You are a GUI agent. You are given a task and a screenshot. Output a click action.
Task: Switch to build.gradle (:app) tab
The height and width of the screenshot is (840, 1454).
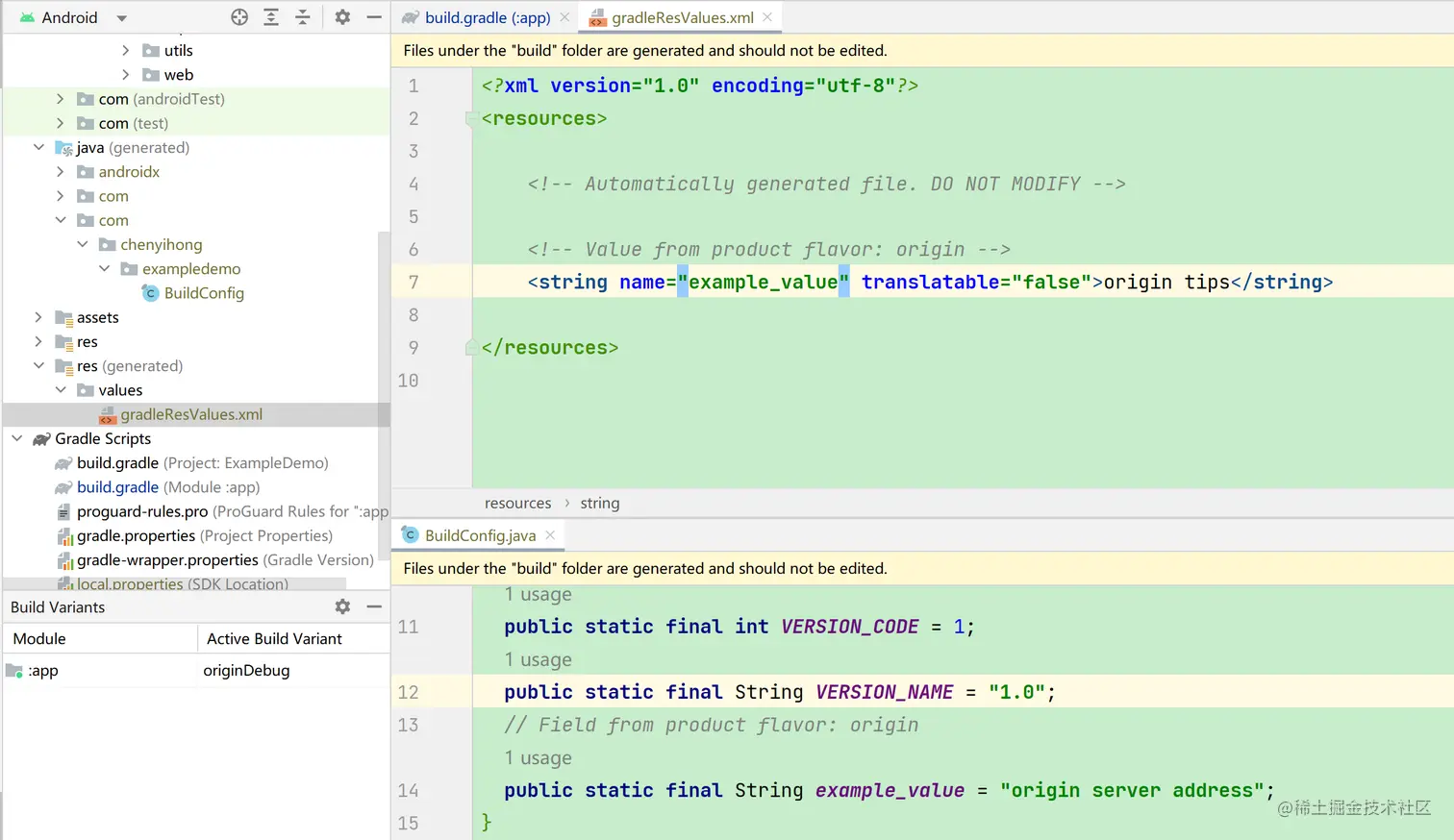tap(488, 17)
